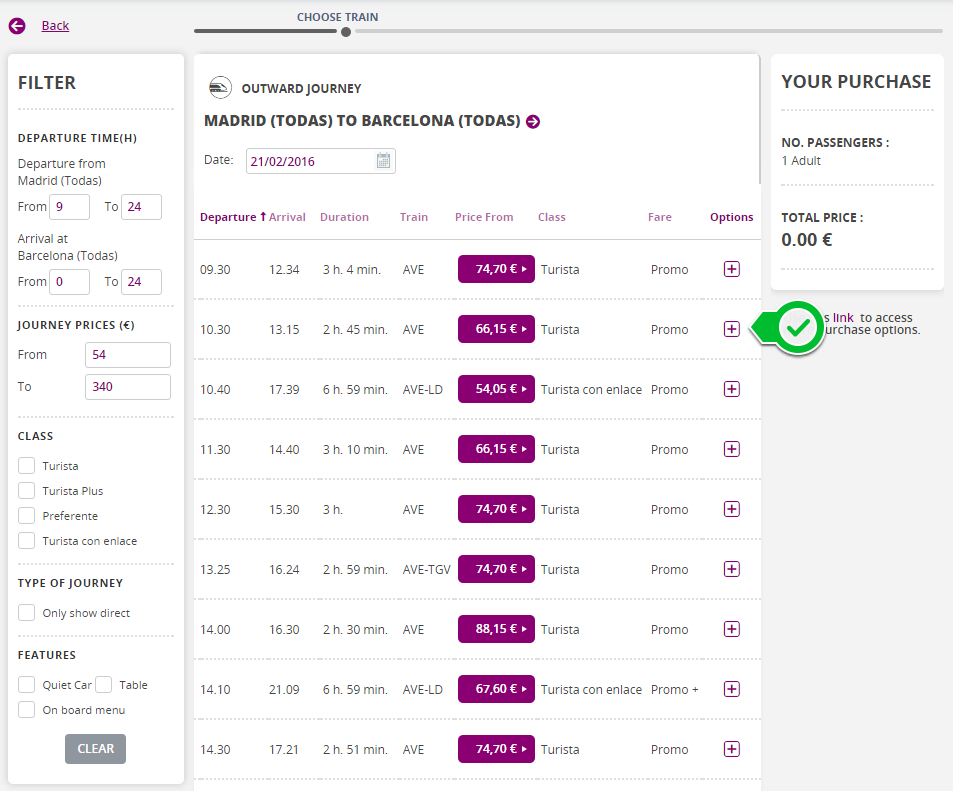Sort trains by Duration column header
Screen dimensions: 953x791
click(x=344, y=217)
